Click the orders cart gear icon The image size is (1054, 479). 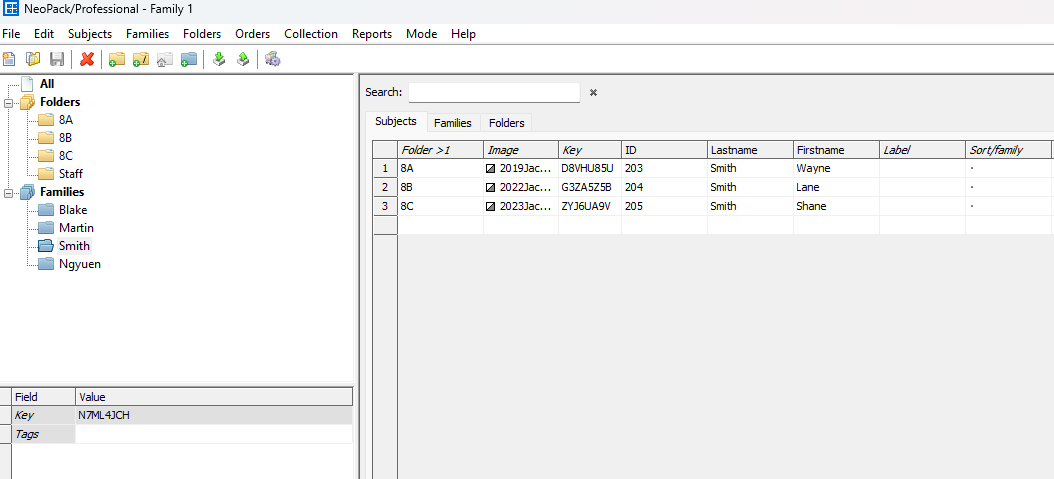272,60
